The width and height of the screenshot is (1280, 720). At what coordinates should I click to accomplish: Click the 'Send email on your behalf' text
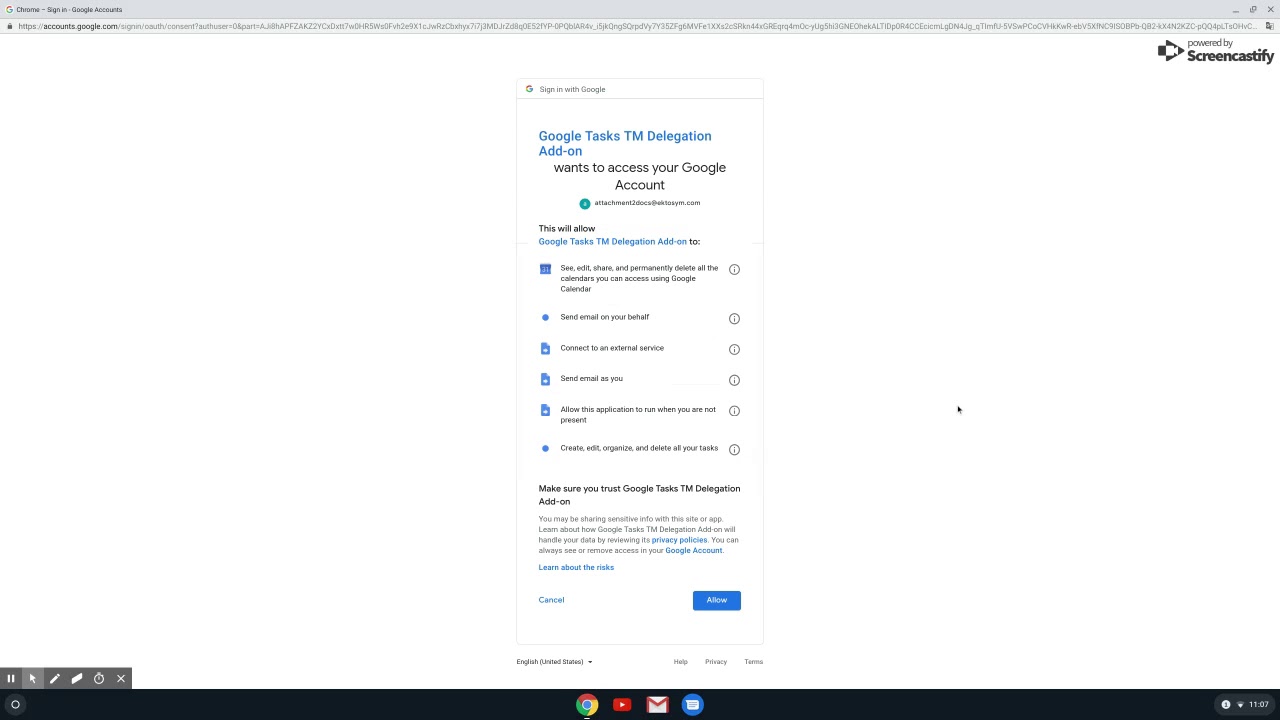605,317
